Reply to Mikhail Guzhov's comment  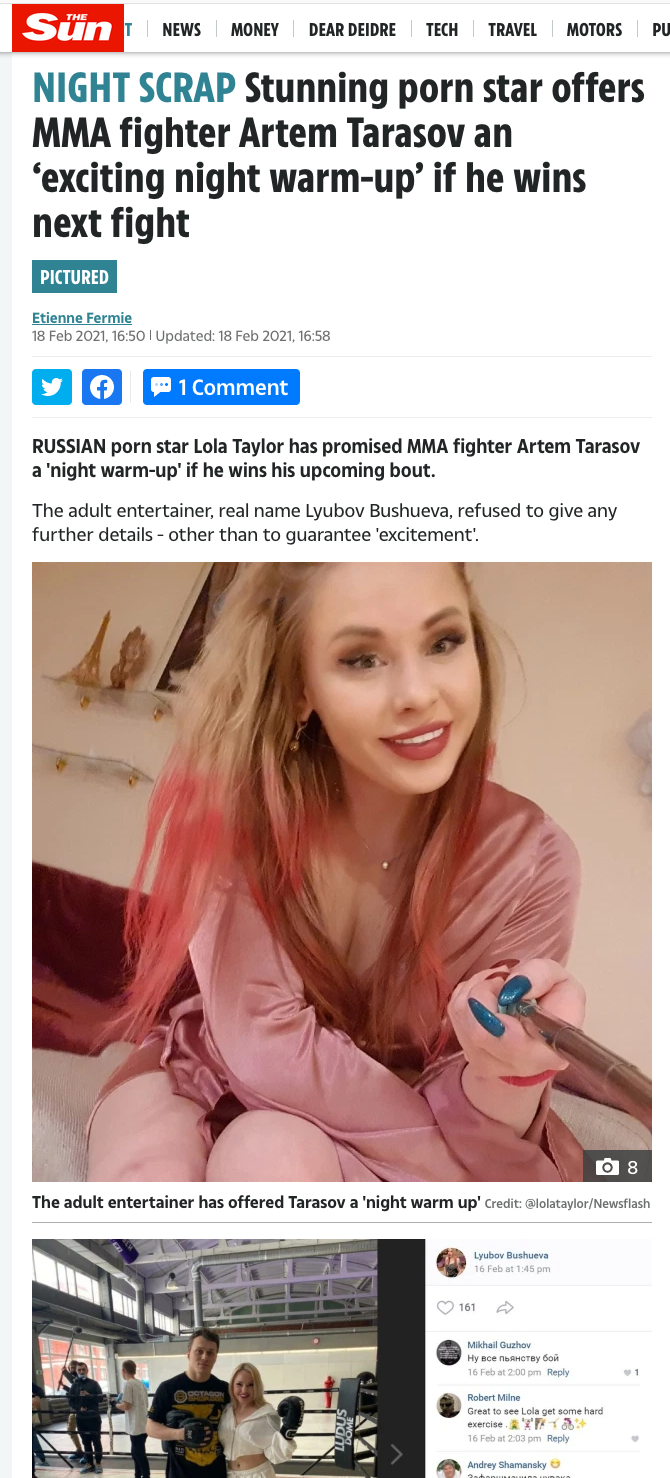(x=558, y=1372)
